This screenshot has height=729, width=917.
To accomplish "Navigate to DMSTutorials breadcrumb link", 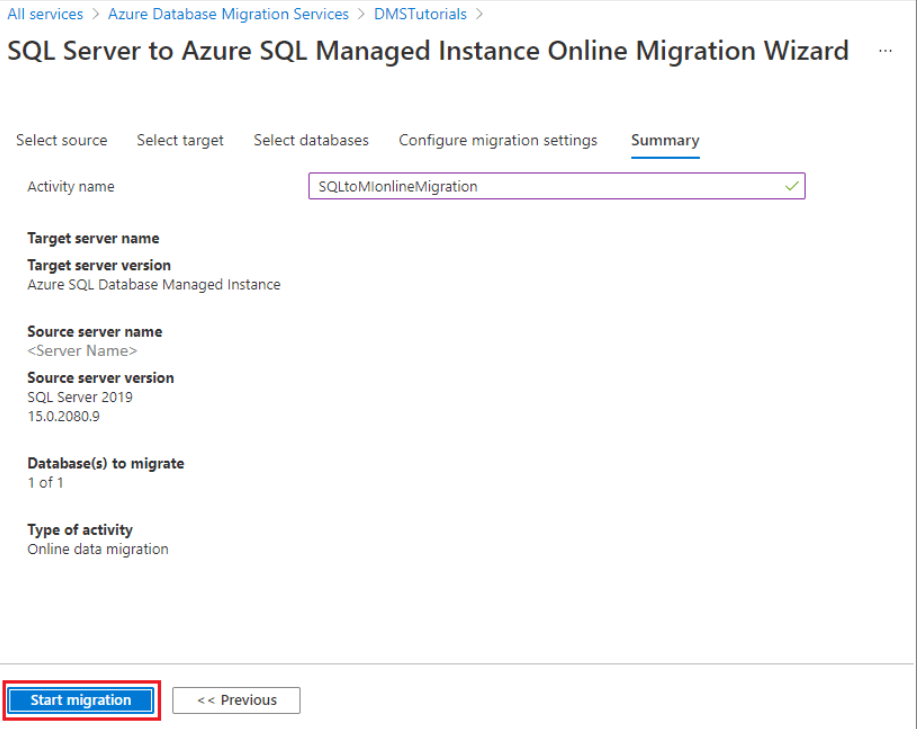I will pos(420,14).
